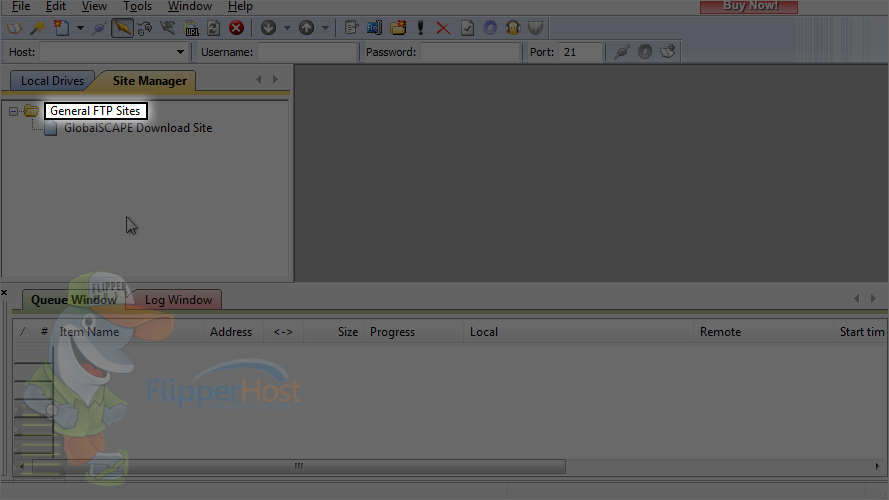Open the Help menu
The image size is (889, 500).
click(x=240, y=6)
